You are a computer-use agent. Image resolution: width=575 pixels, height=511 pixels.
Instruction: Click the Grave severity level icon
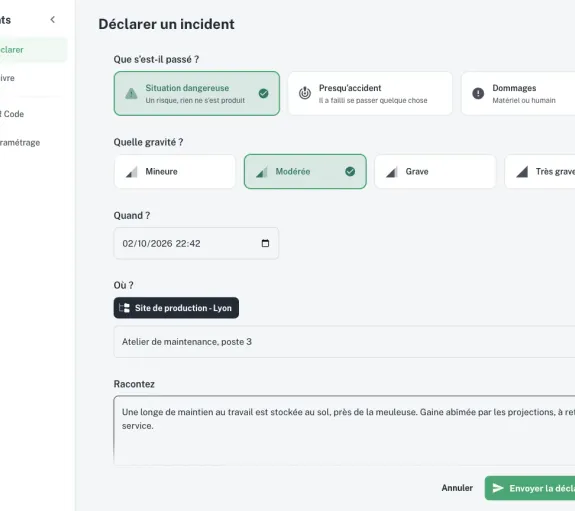pos(392,172)
